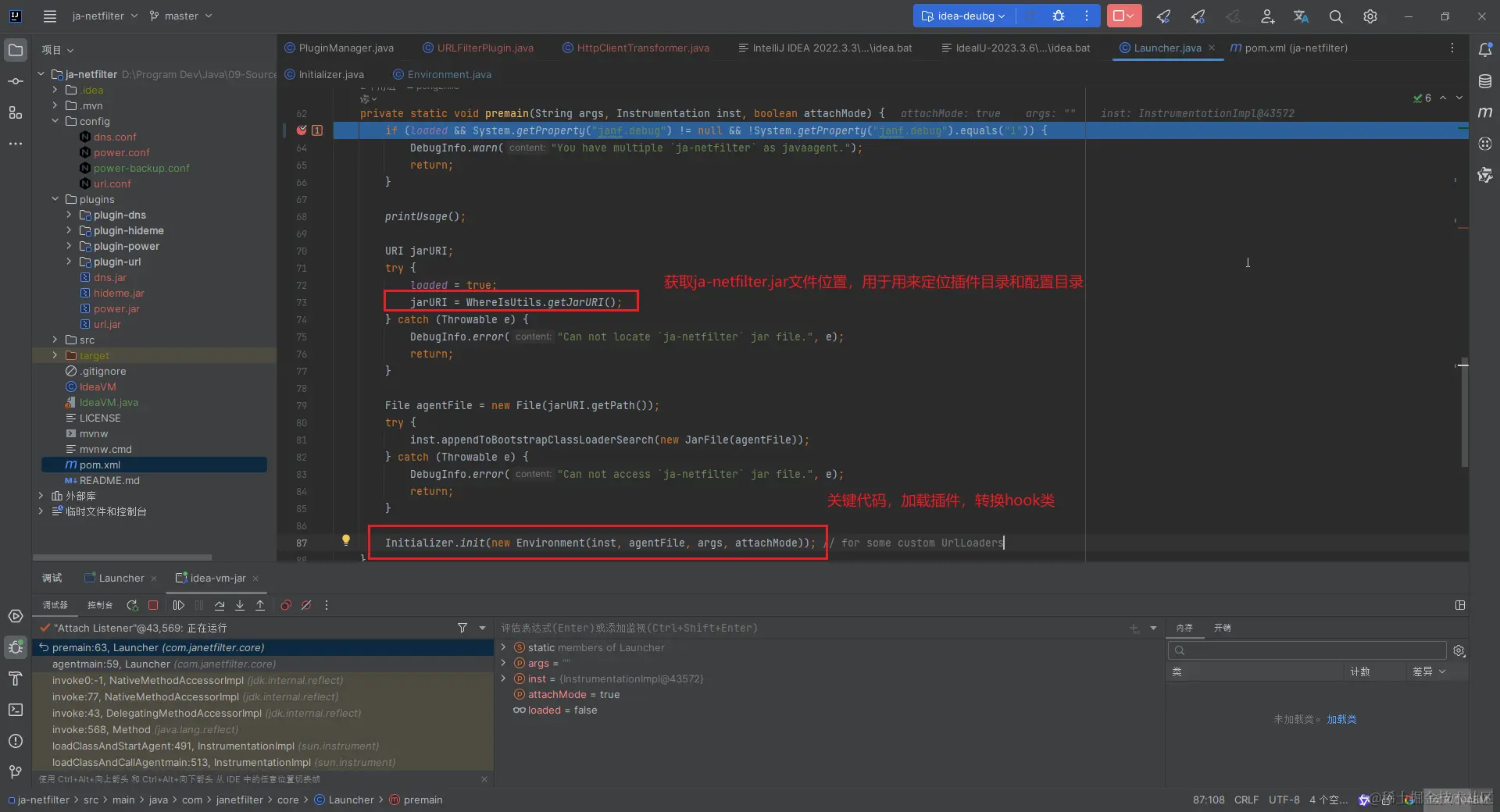1500x812 pixels.
Task: Open the Terminal tool window
Action: tap(15, 710)
